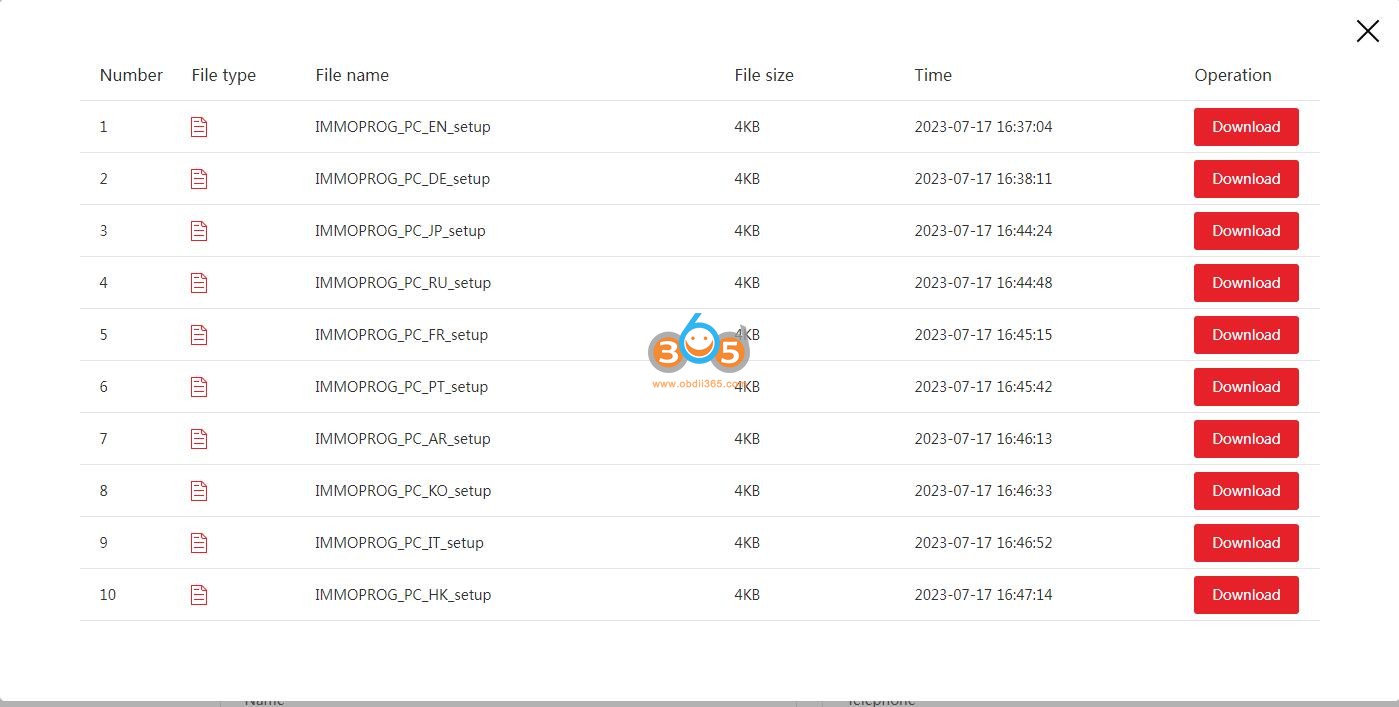Select file name IMMOPROG_PC_RU_setup

coord(403,283)
